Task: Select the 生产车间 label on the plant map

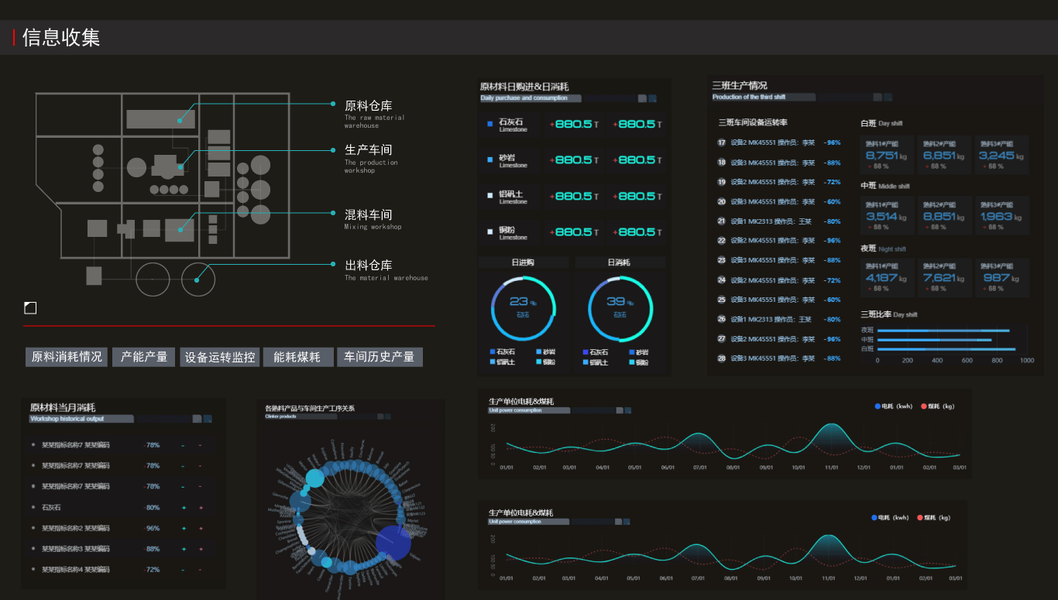Action: tap(368, 150)
